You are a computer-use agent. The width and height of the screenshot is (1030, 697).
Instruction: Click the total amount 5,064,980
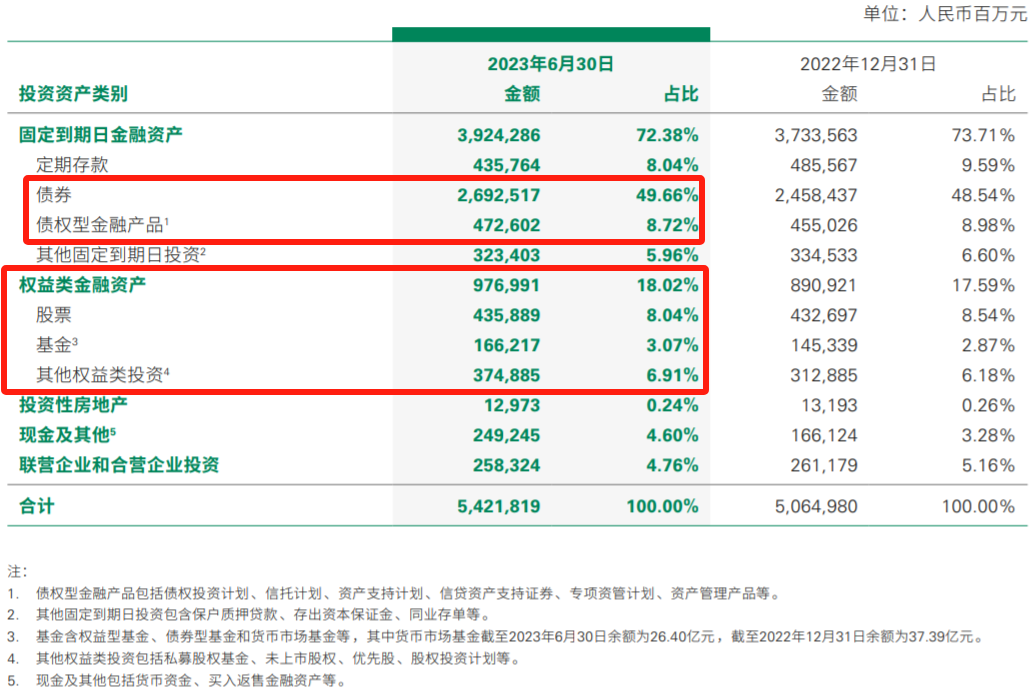(816, 506)
